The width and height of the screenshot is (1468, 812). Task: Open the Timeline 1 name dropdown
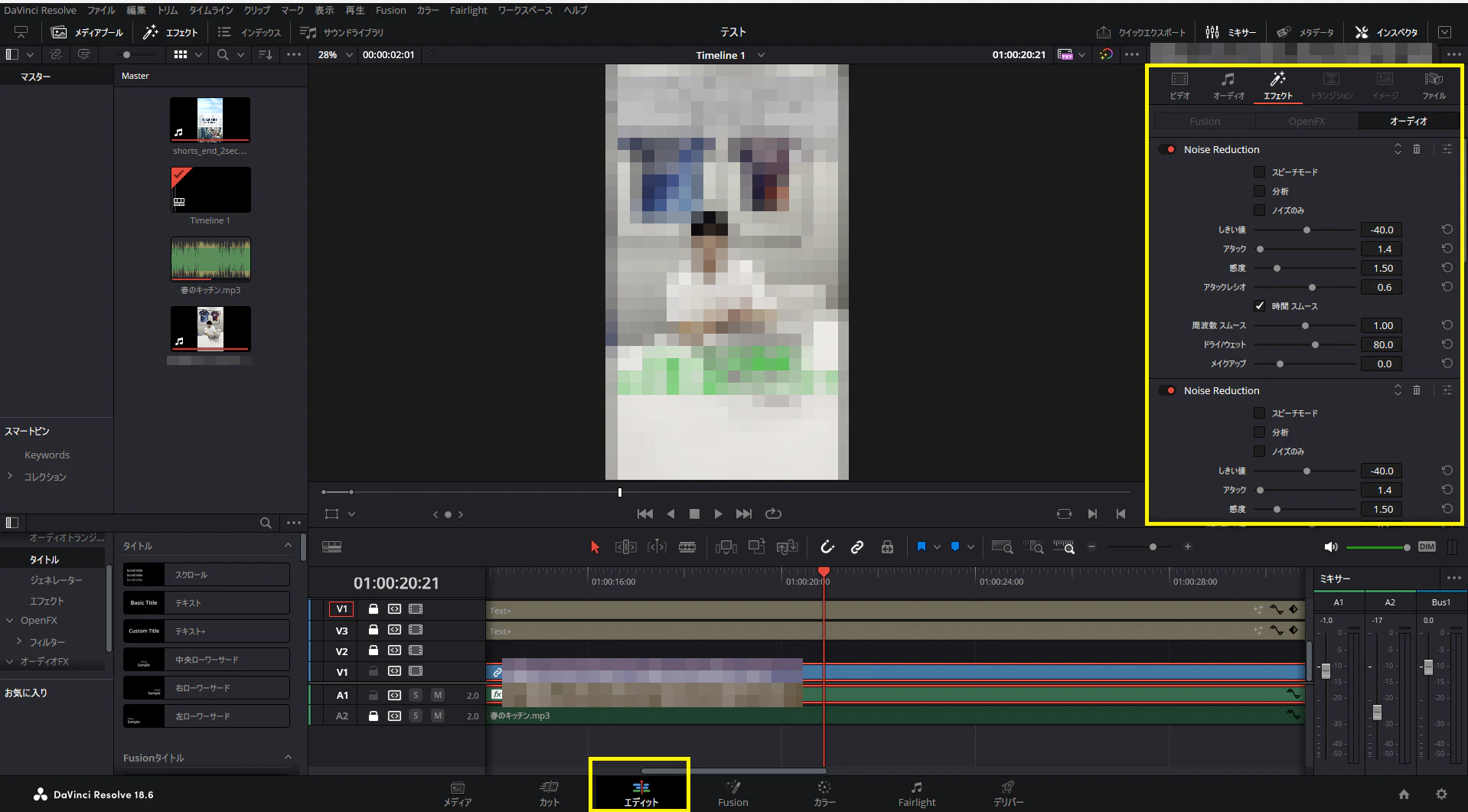click(x=761, y=55)
